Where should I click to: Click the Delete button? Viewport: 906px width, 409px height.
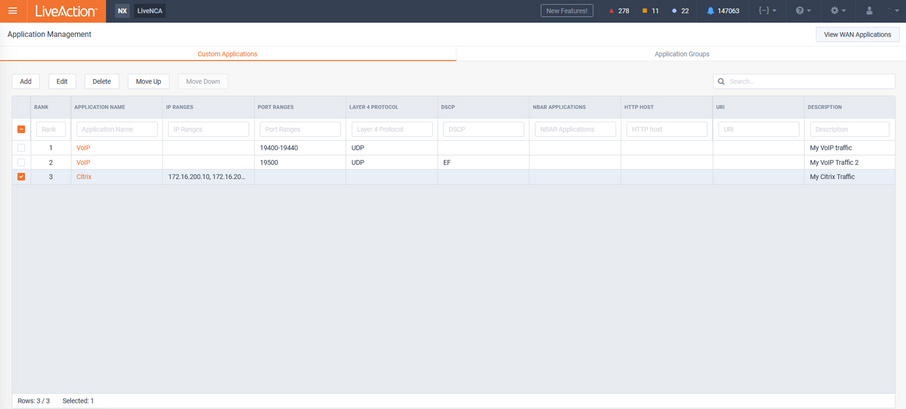pos(102,81)
